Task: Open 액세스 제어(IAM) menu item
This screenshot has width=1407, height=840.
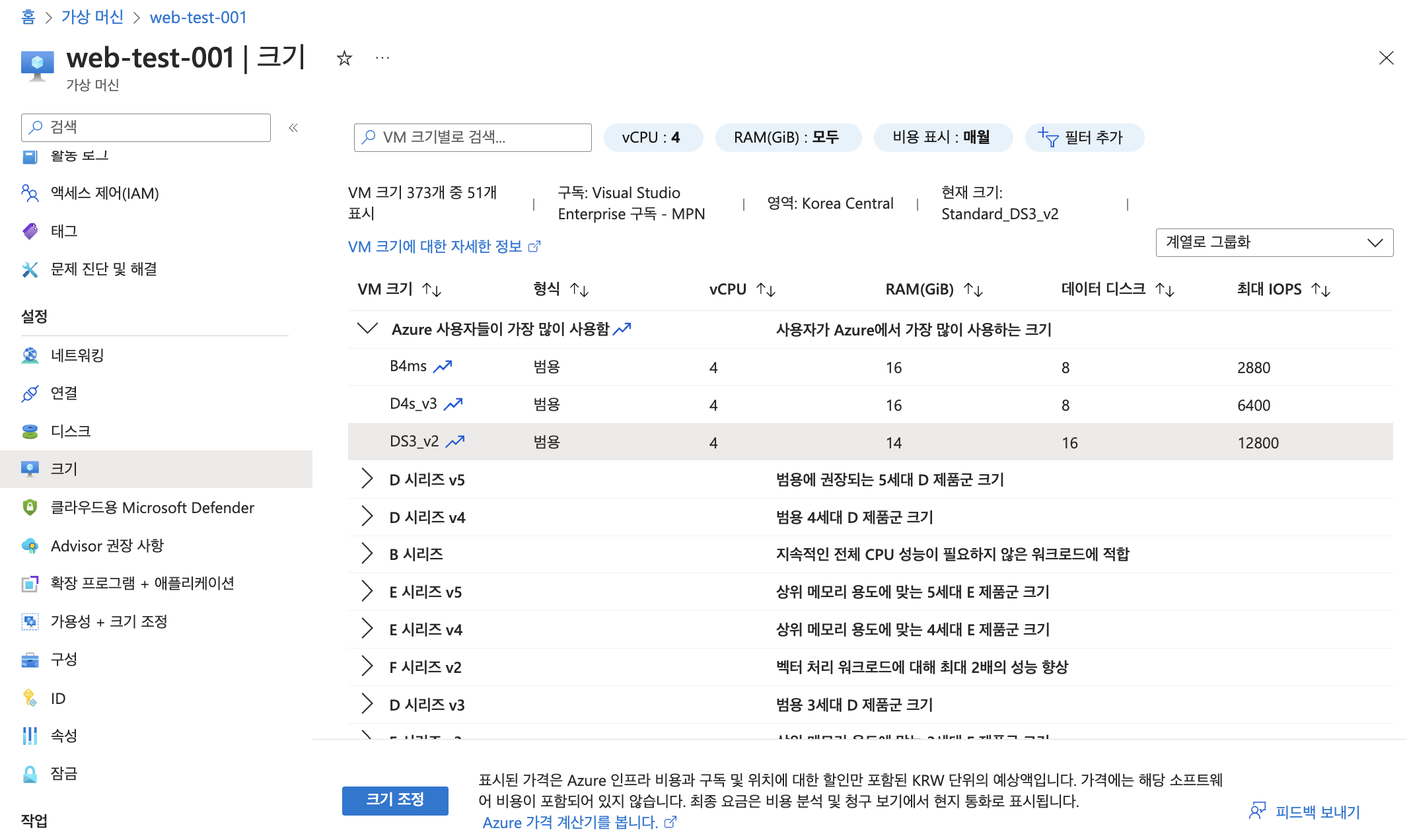Action: [x=104, y=193]
